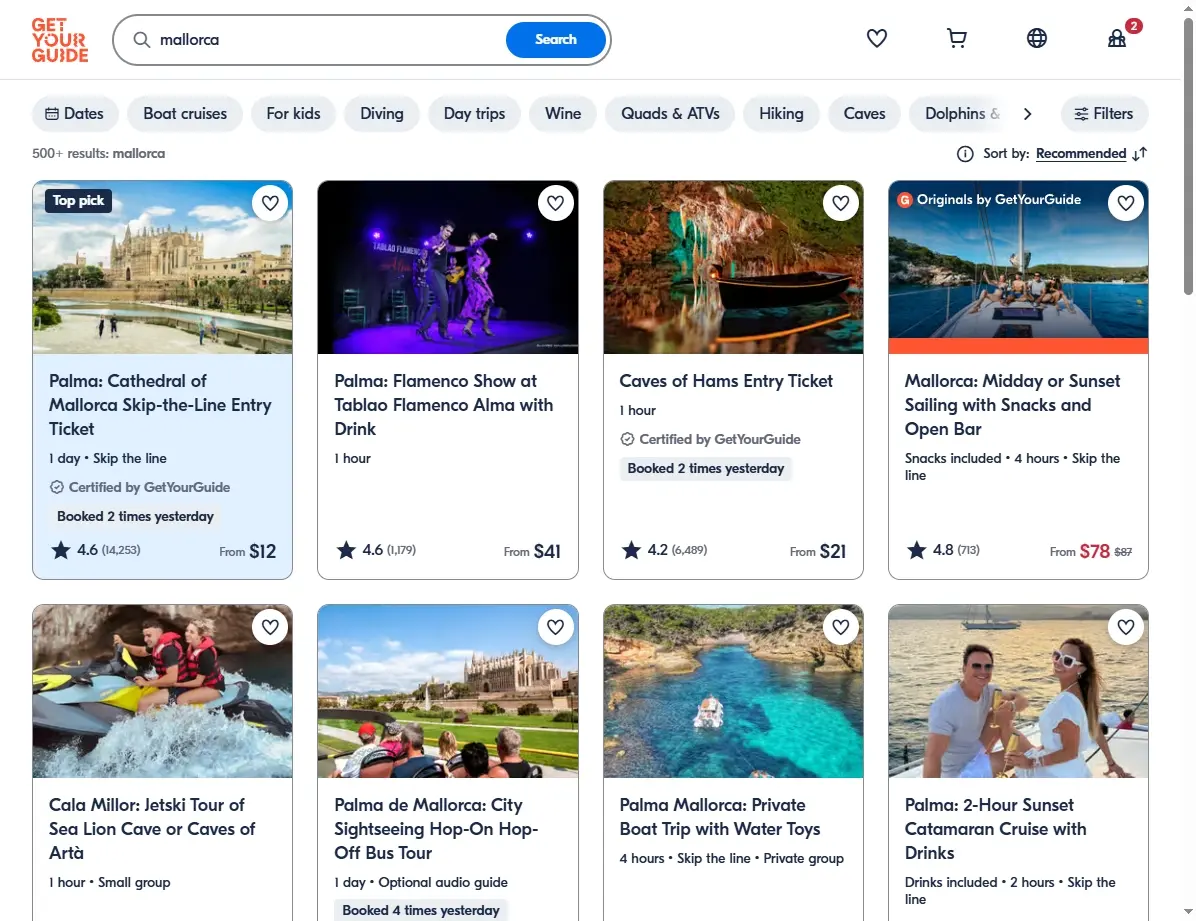Open Private Boat Trip with Water Toys title

[720, 816]
